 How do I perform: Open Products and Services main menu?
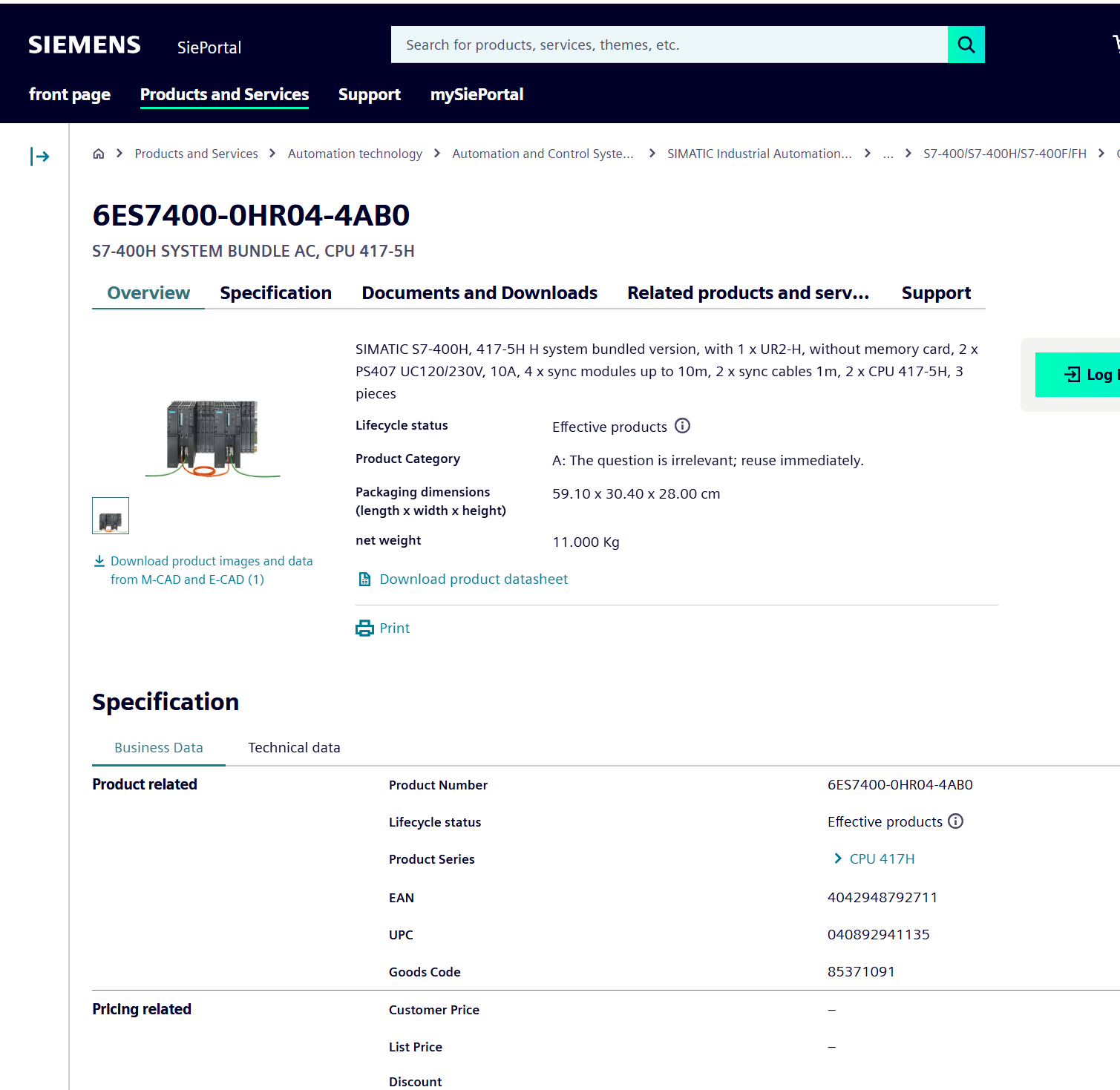[x=224, y=94]
